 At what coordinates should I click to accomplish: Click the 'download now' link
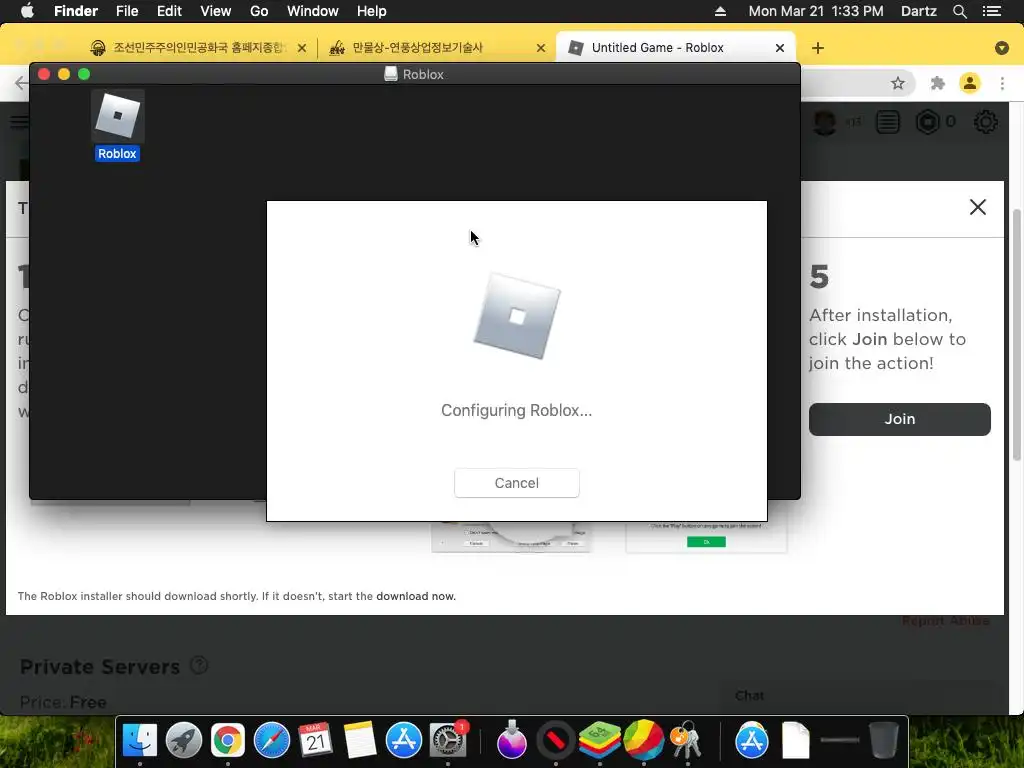[415, 596]
